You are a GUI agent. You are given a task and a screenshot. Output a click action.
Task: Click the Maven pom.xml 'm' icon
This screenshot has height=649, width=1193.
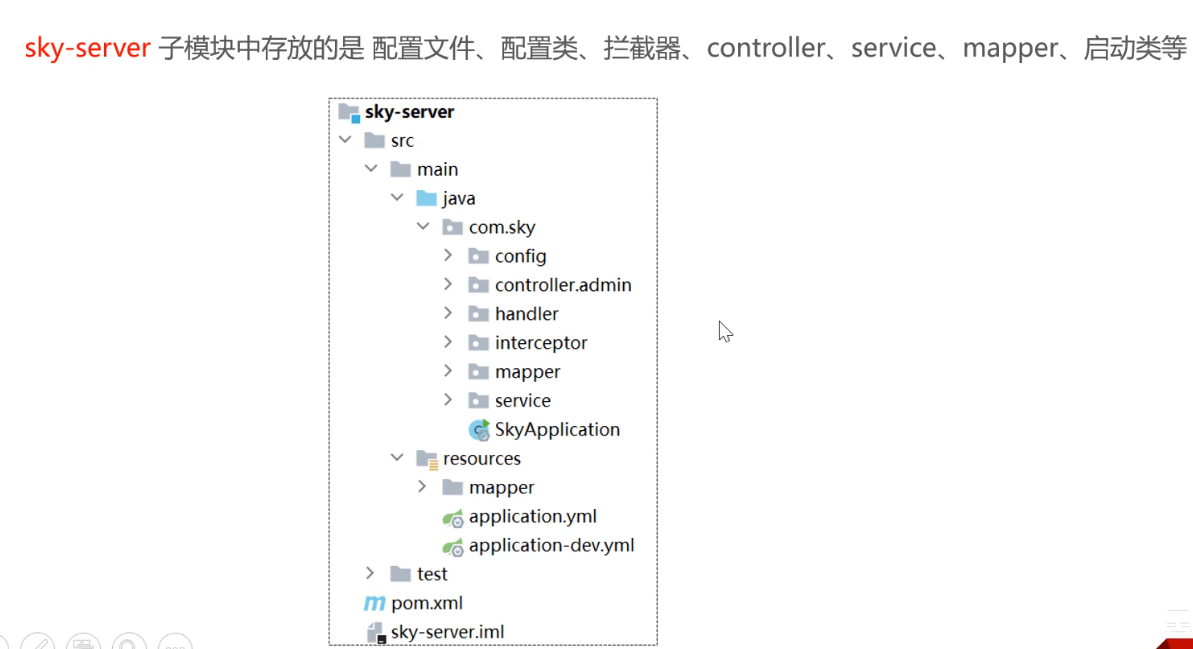coord(374,603)
